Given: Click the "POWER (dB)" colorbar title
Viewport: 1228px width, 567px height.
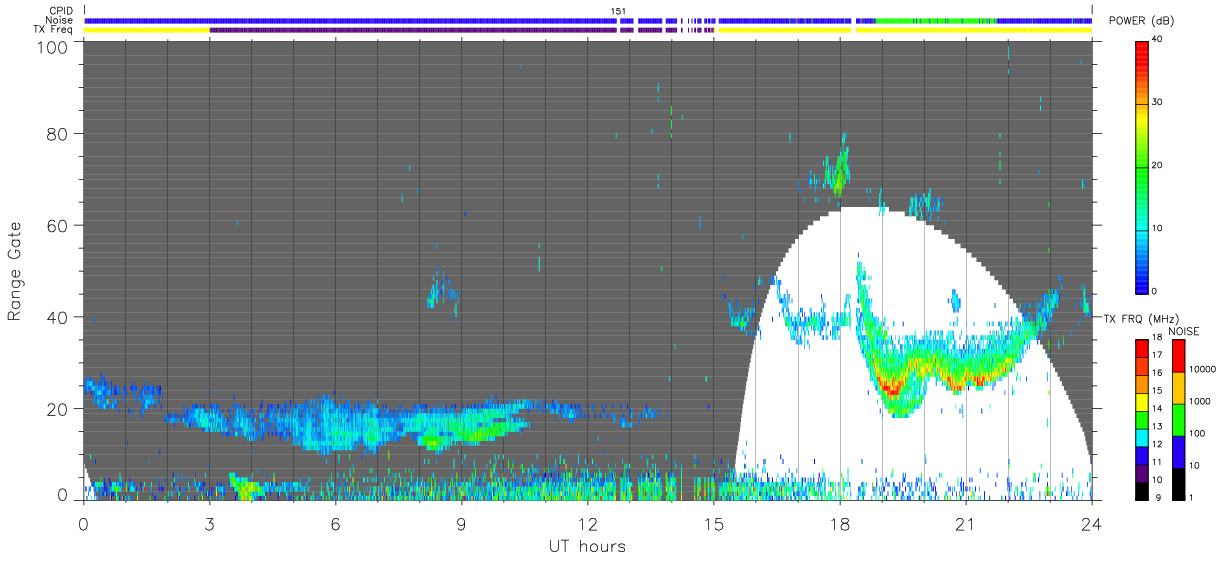Looking at the screenshot, I should coord(1141,21).
